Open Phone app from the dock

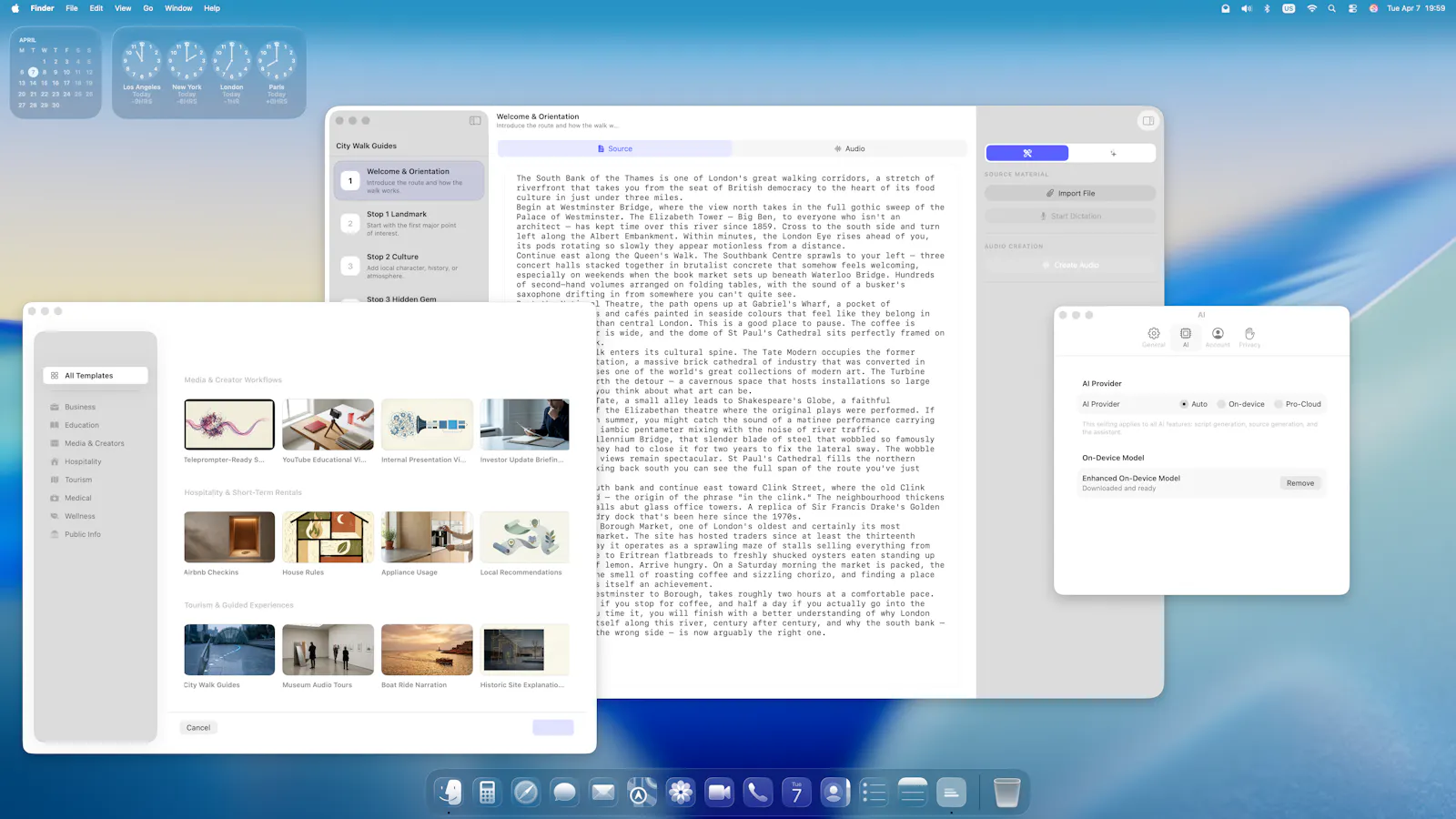tap(757, 792)
